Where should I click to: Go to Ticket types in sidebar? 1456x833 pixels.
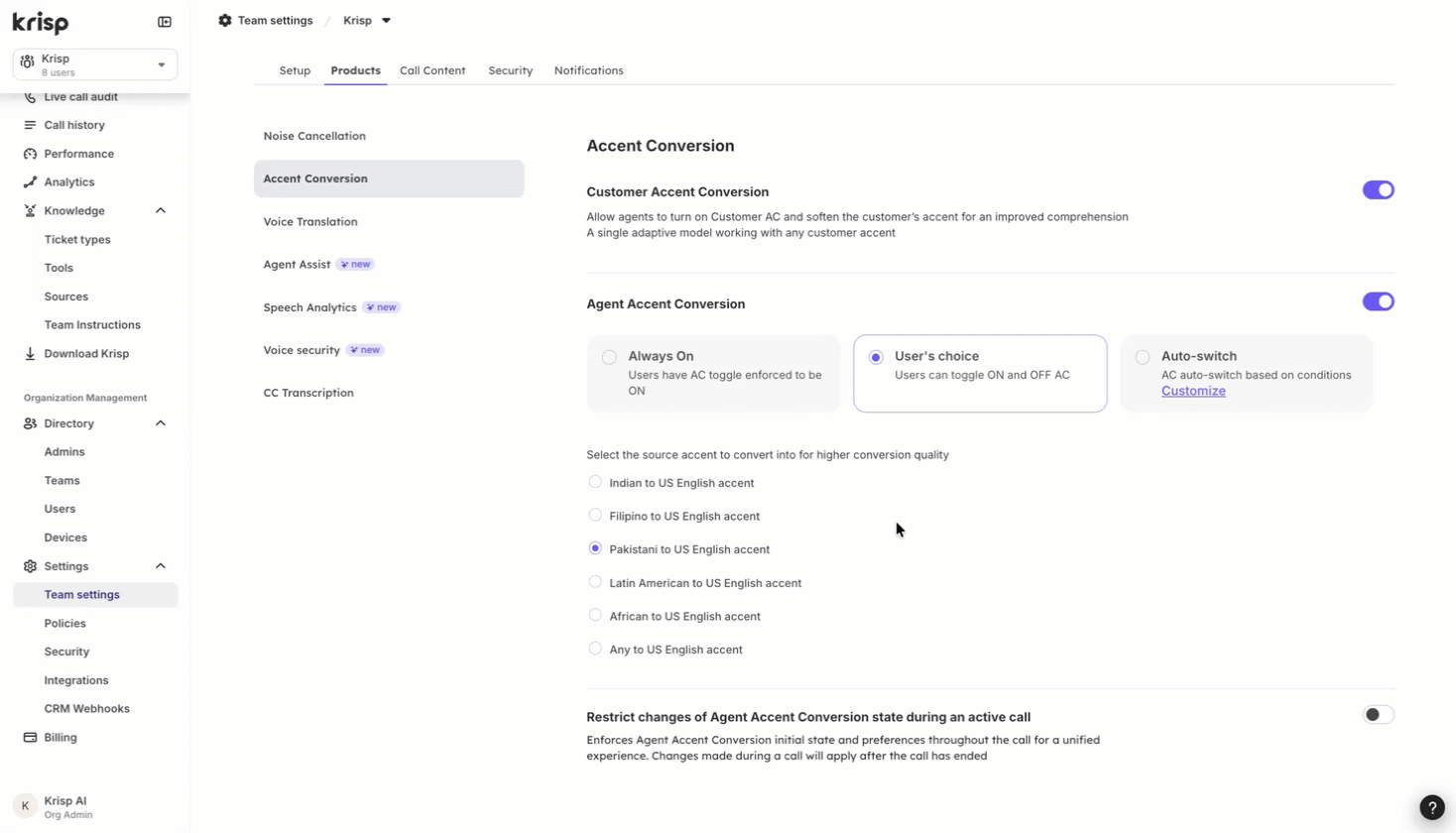click(77, 240)
